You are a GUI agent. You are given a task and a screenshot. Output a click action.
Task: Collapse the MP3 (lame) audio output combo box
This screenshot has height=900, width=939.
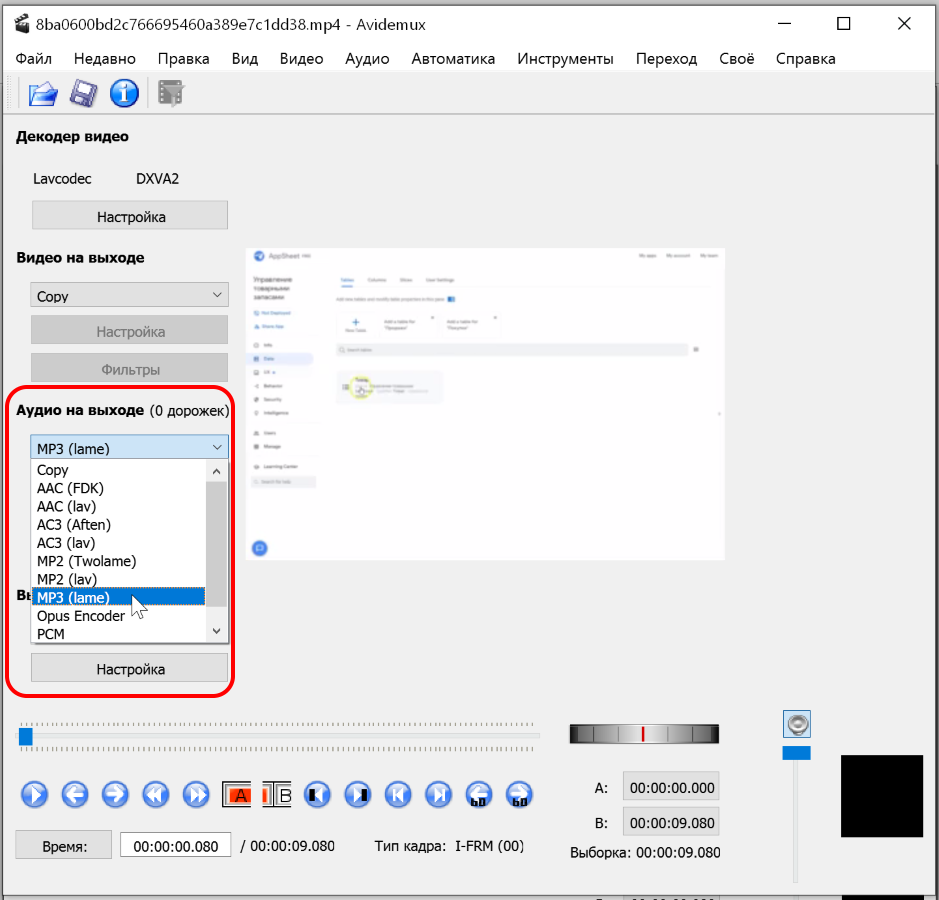130,448
